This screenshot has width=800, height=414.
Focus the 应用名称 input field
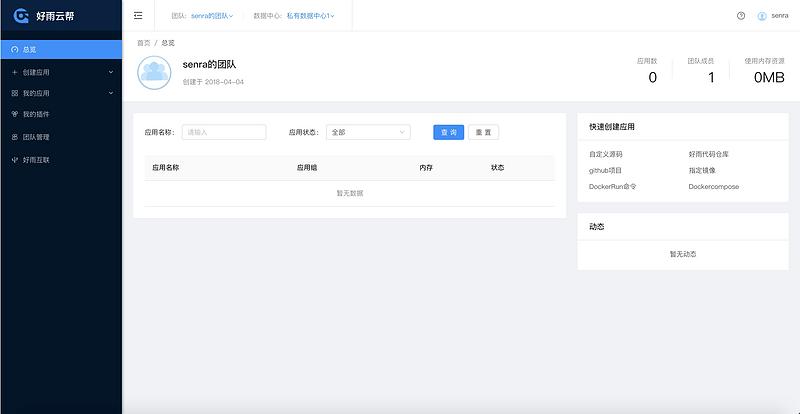(224, 132)
